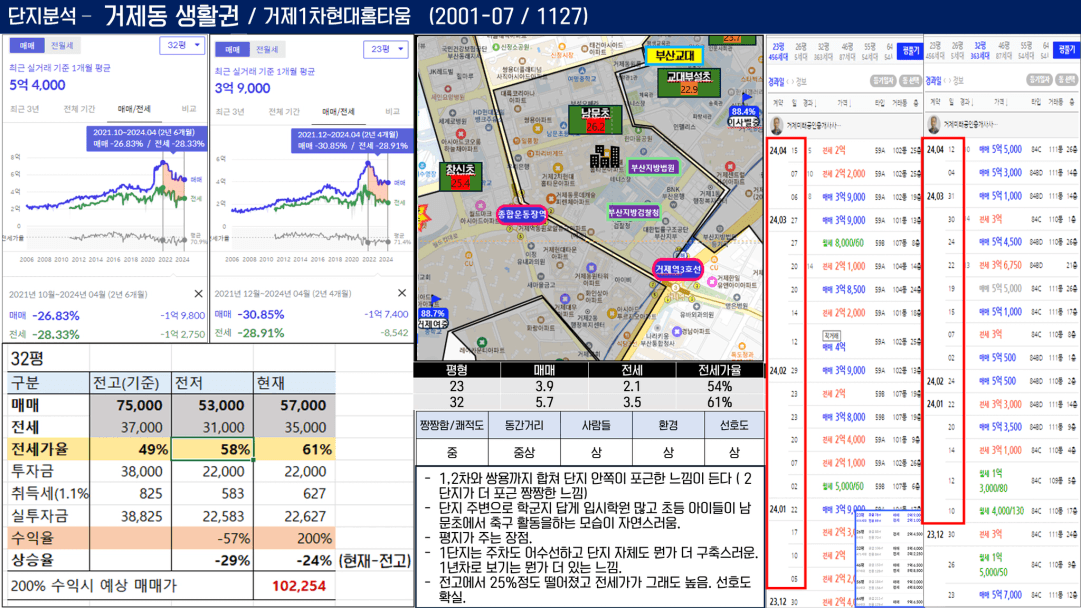Select the red 102,254 expected price cell
1081x608 pixels.
tap(294, 586)
